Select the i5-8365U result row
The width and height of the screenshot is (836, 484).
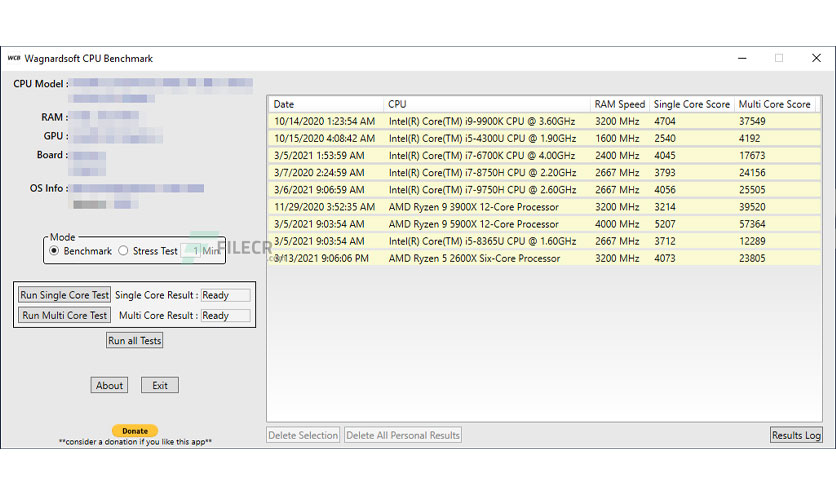point(544,241)
